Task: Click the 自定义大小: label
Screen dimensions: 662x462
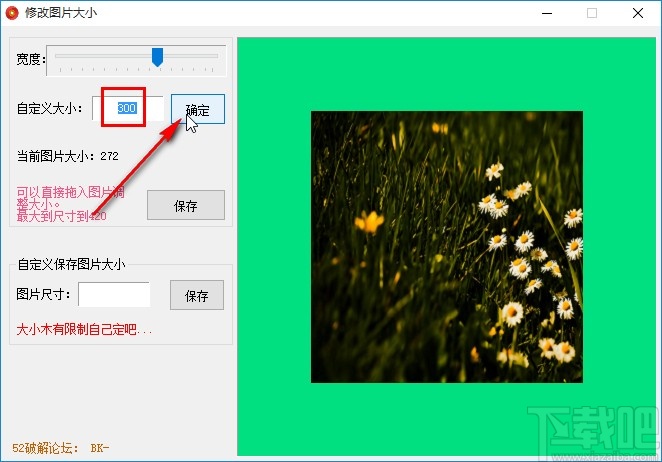Action: click(49, 109)
